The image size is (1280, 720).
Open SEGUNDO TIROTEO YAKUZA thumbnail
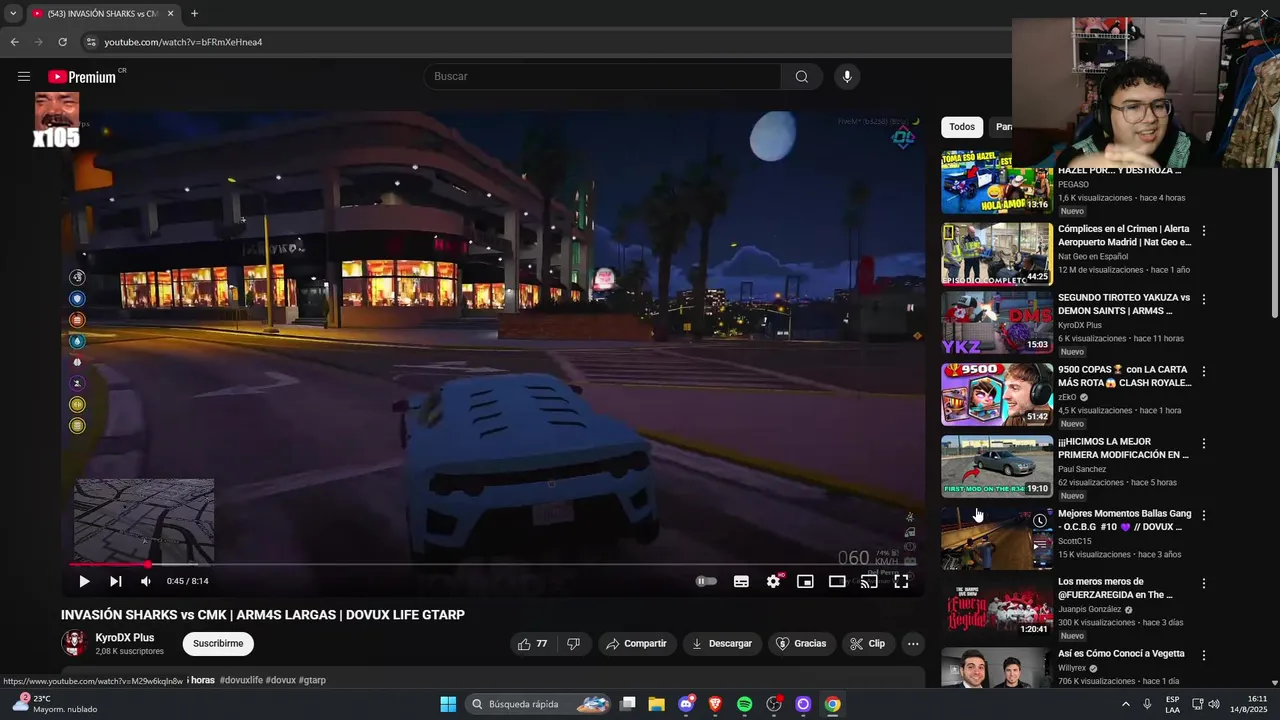(997, 322)
